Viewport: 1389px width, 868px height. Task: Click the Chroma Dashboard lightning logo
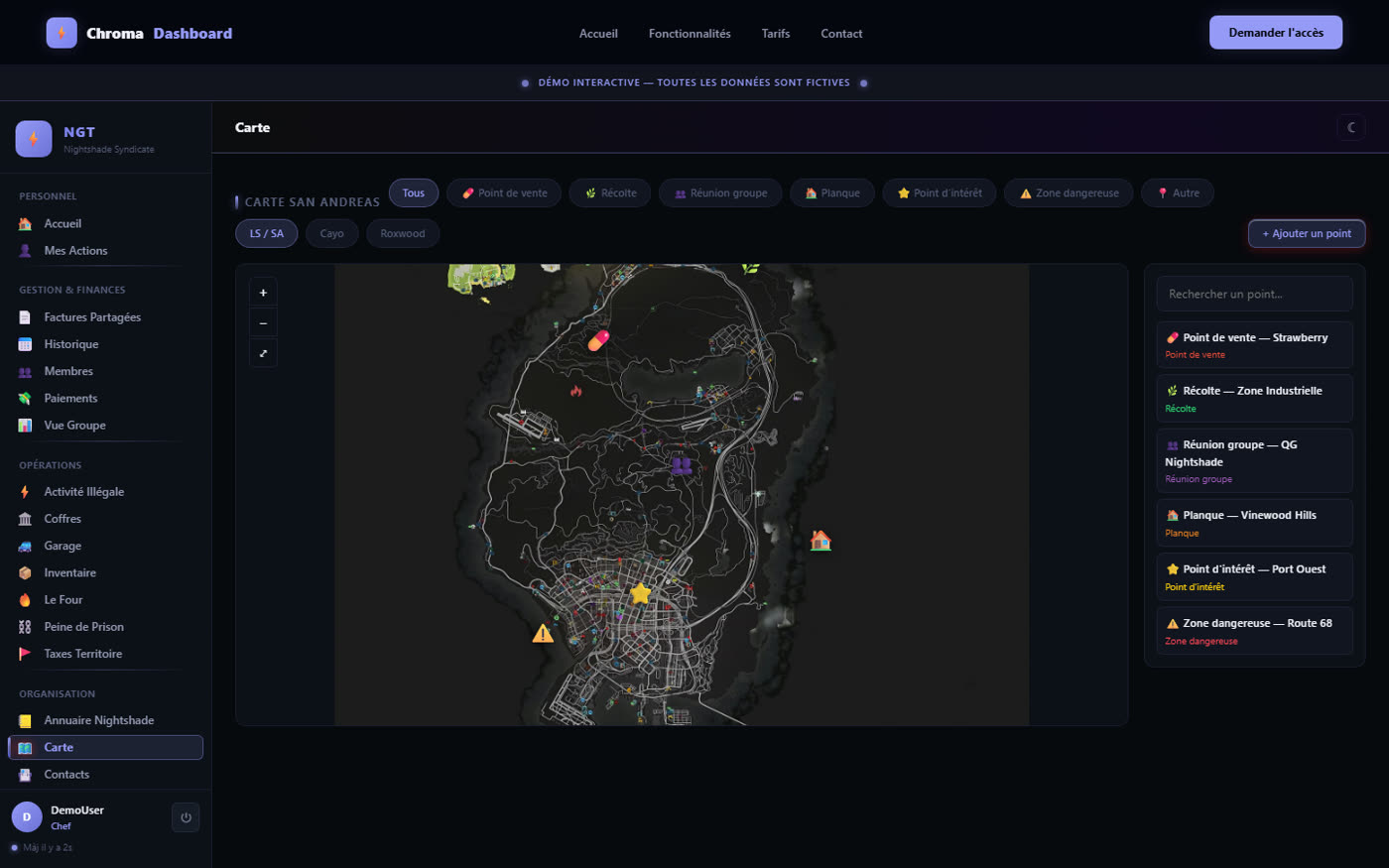click(62, 33)
